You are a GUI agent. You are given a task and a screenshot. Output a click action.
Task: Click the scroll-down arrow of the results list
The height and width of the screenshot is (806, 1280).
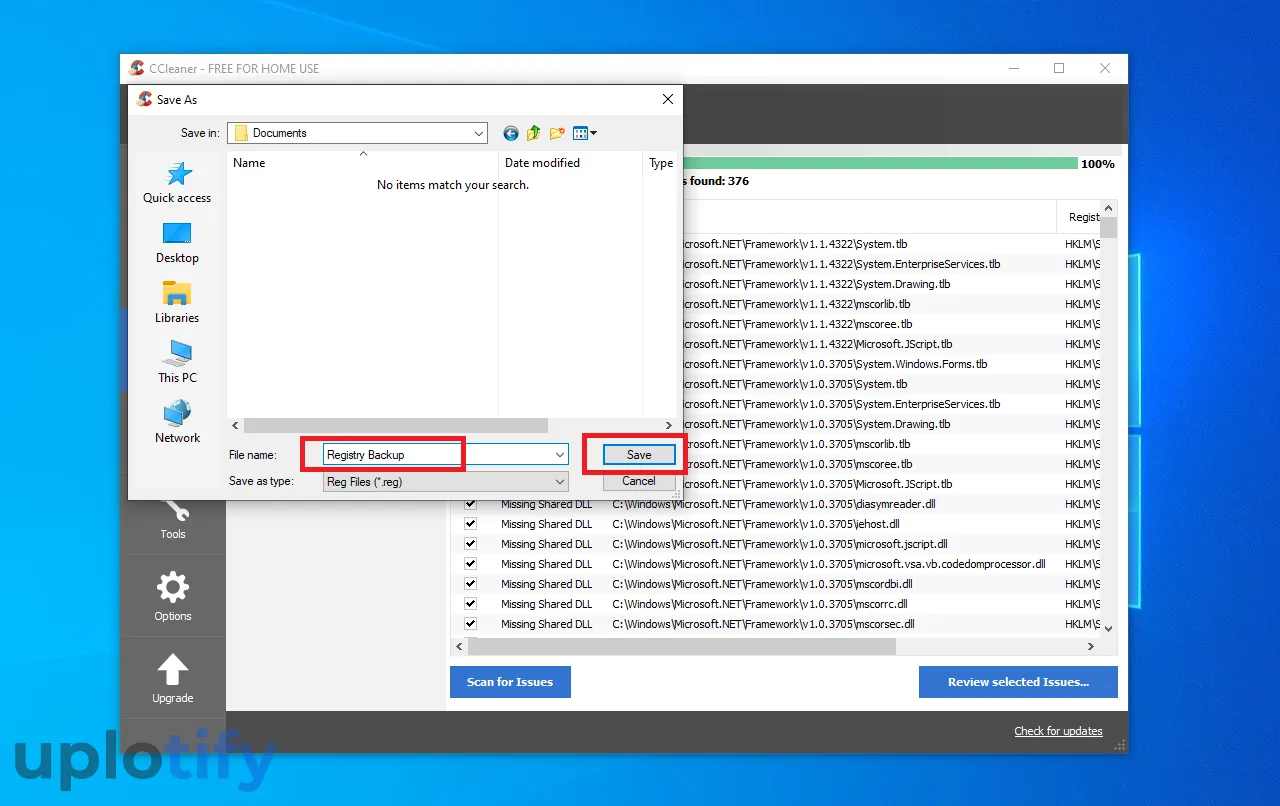[x=1107, y=628]
